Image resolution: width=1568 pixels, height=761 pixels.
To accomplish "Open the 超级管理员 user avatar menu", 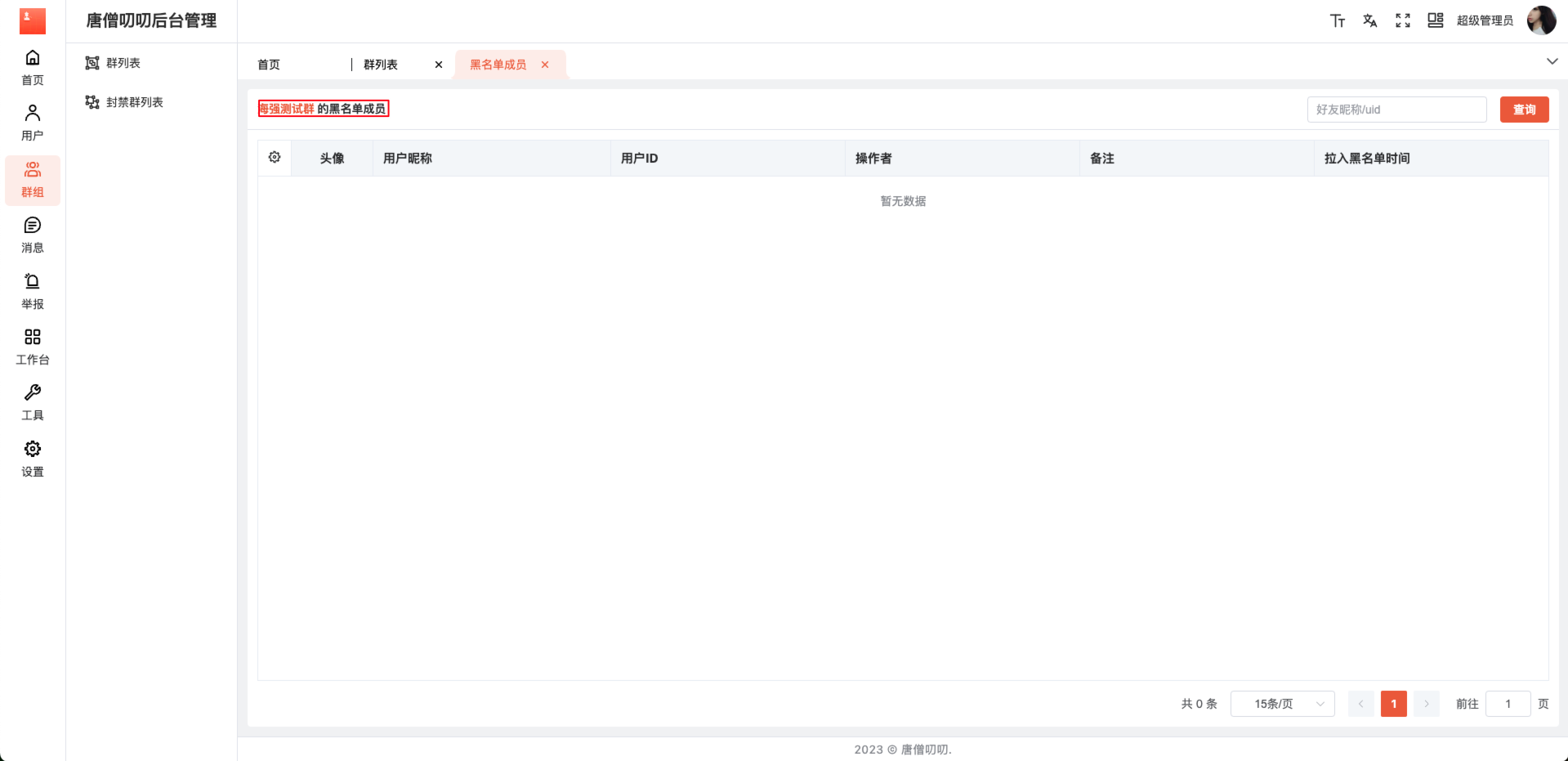I will [1541, 21].
